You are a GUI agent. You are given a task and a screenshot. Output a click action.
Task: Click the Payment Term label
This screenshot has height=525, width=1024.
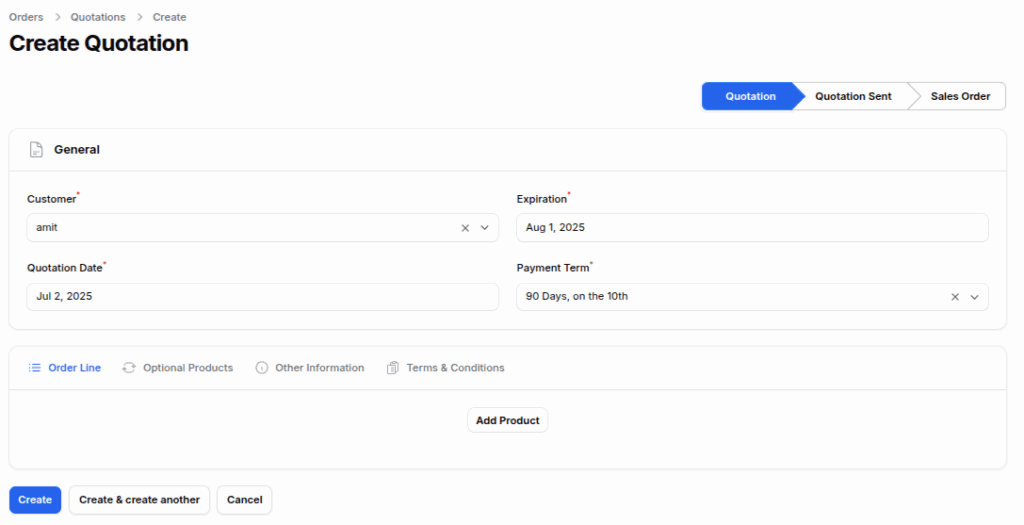(552, 268)
